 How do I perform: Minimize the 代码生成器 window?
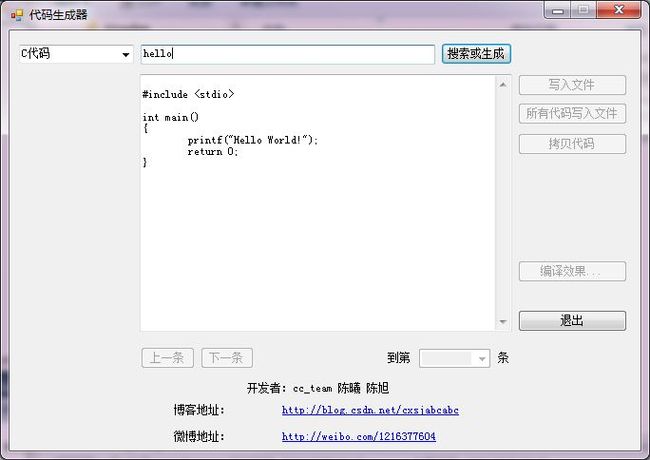[x=558, y=10]
